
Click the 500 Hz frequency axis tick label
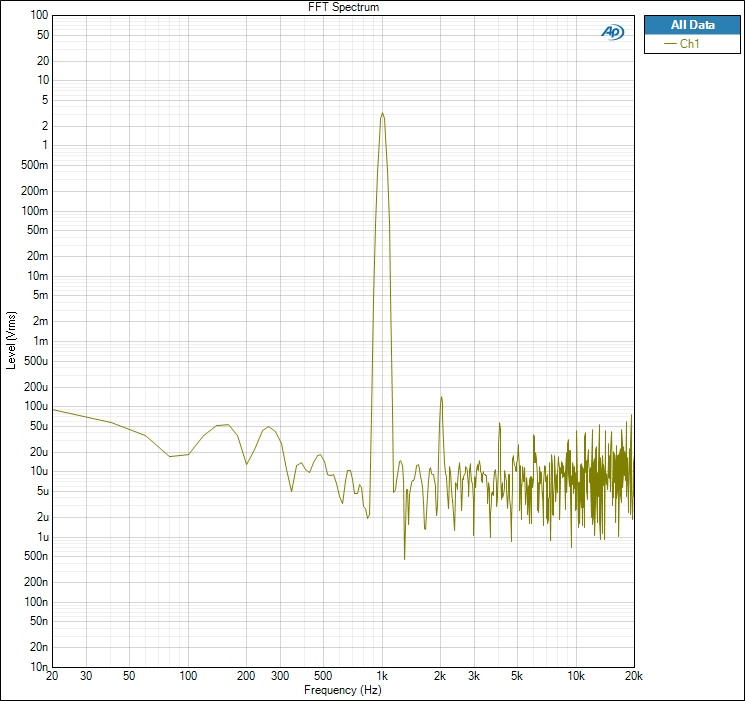point(323,675)
